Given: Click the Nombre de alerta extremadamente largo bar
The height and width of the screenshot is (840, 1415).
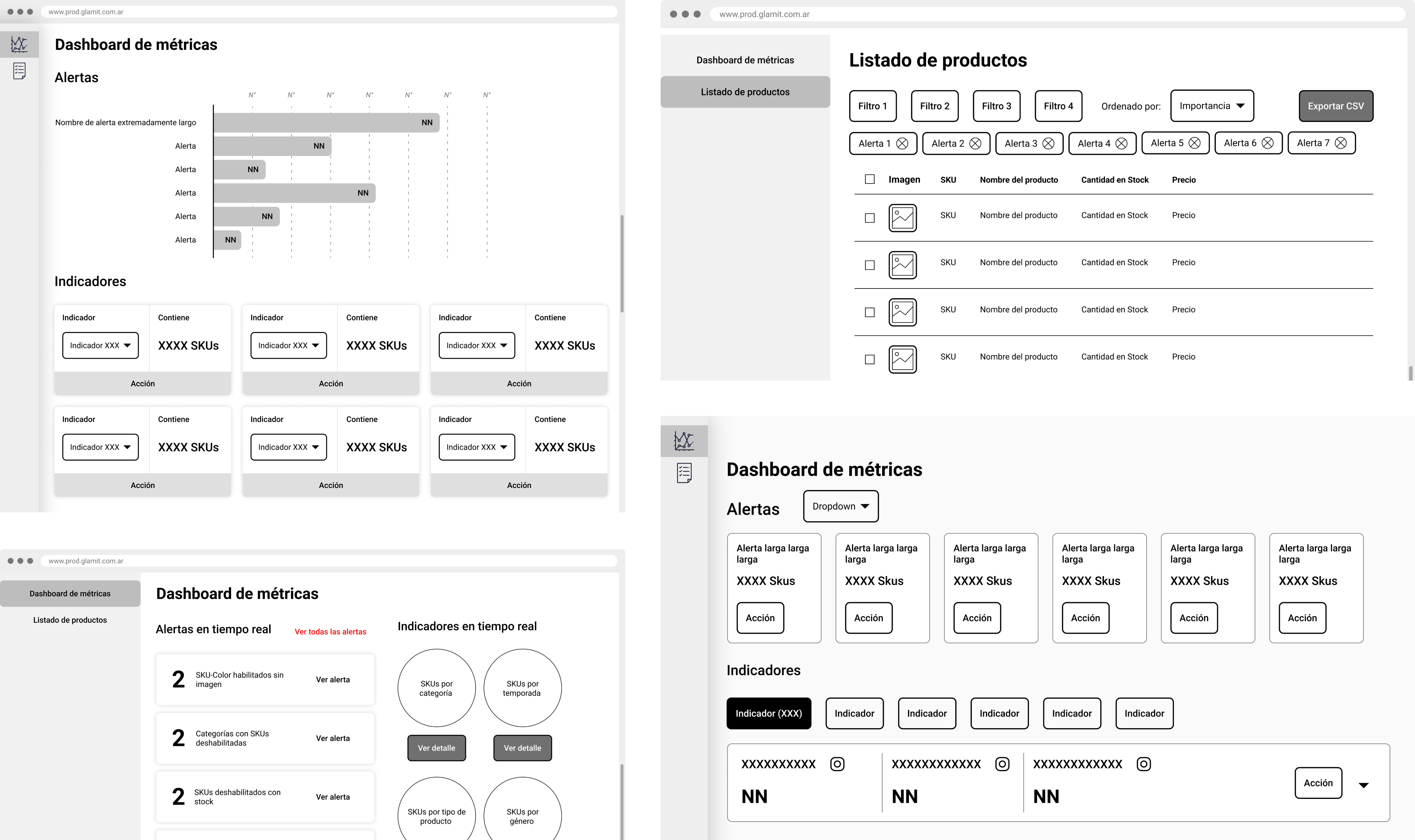Looking at the screenshot, I should 326,123.
